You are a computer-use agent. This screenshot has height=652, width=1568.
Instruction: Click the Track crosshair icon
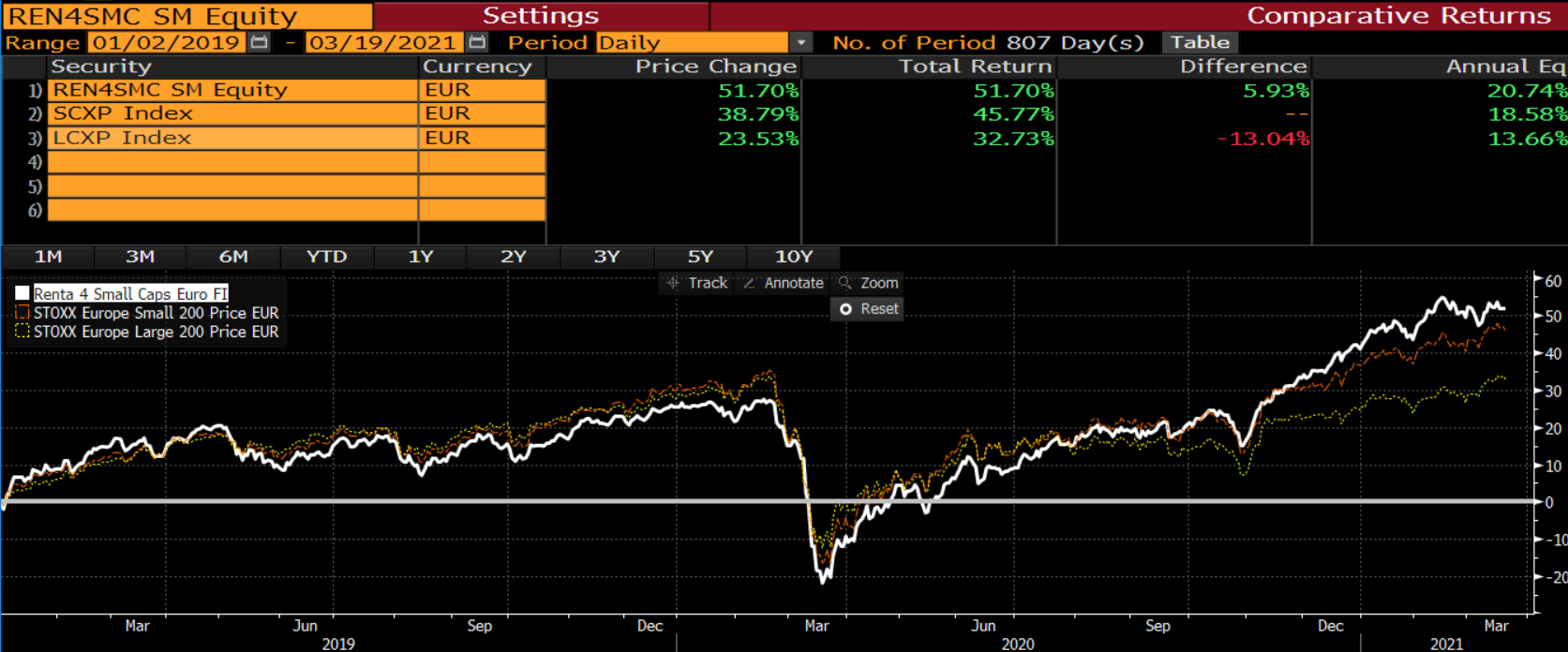click(672, 283)
